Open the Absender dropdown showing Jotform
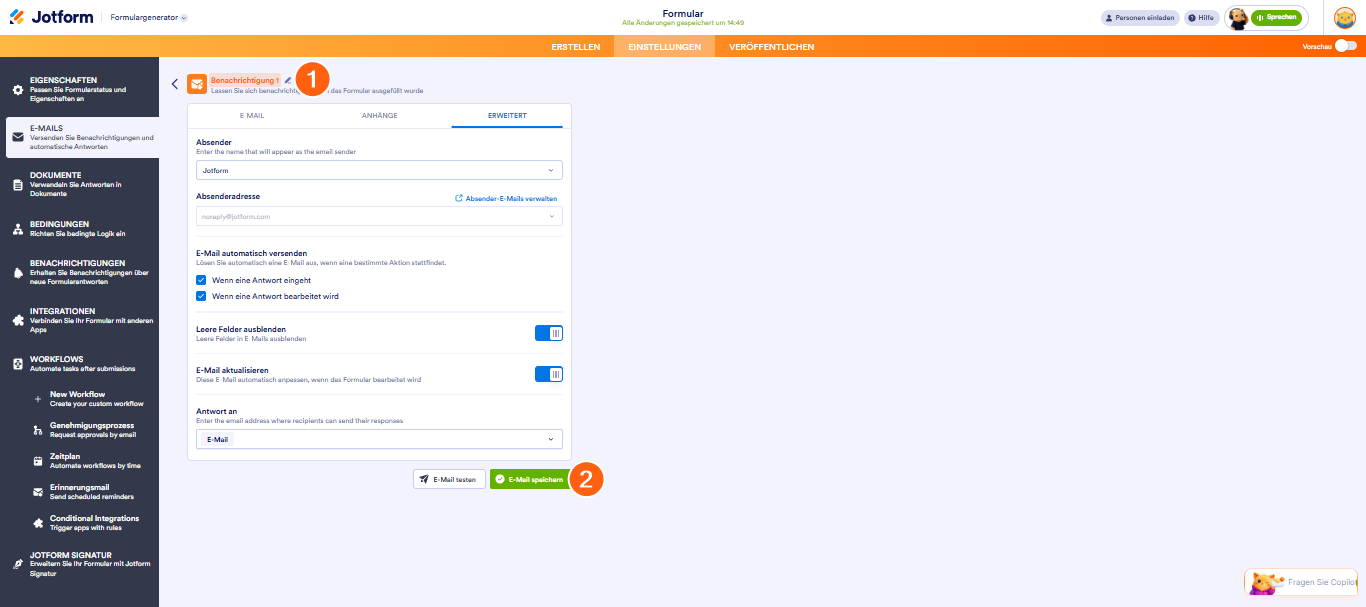This screenshot has width=1366, height=607. 379,170
